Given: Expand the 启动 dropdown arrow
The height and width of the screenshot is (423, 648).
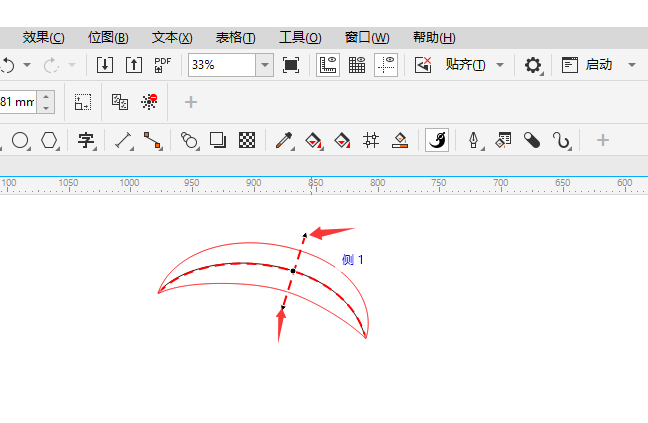Looking at the screenshot, I should (x=631, y=65).
